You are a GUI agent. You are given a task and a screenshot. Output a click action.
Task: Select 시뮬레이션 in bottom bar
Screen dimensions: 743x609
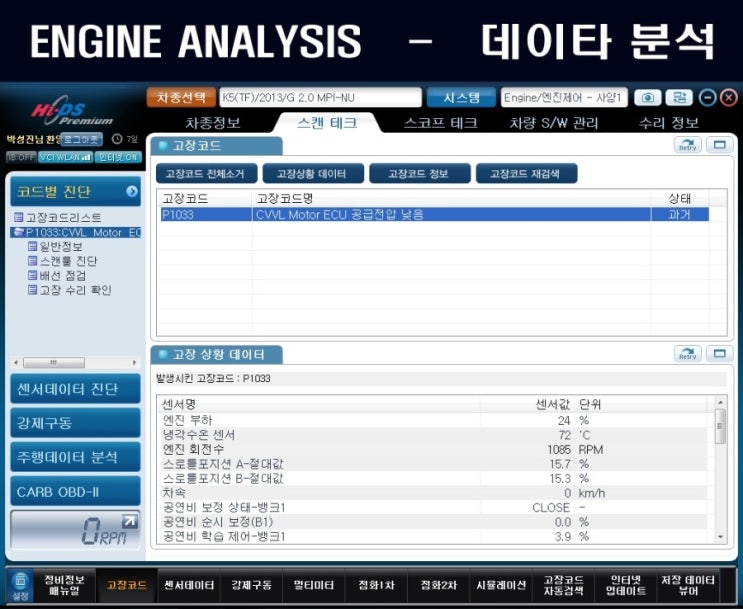pos(501,586)
